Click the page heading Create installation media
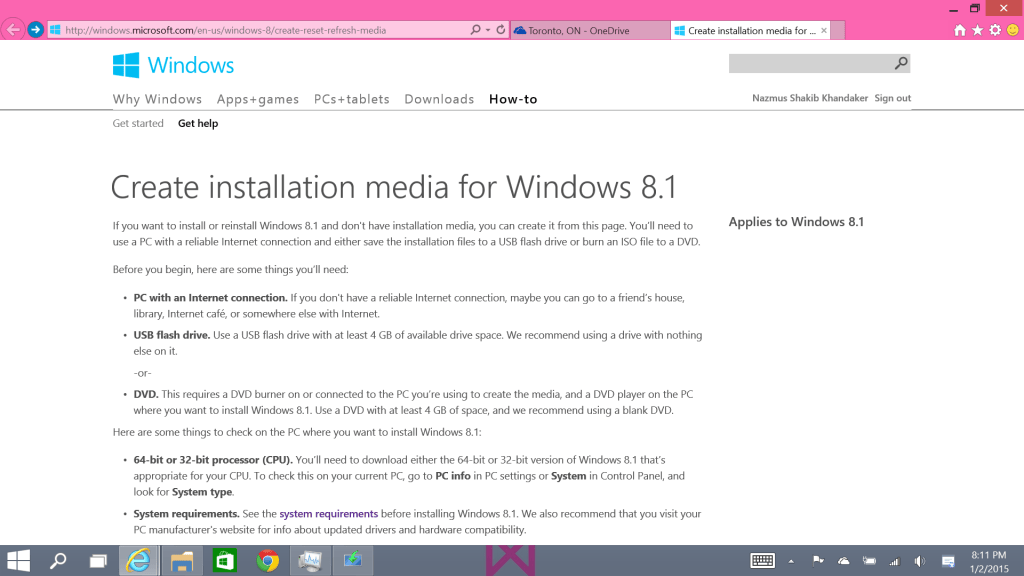Image resolution: width=1024 pixels, height=576 pixels. 394,187
